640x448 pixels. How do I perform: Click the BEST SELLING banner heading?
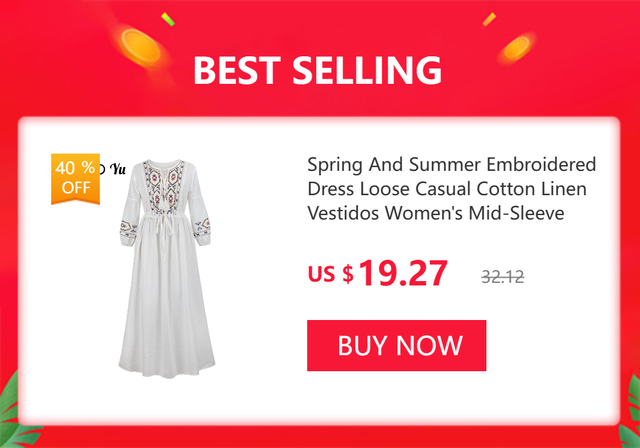(318, 70)
